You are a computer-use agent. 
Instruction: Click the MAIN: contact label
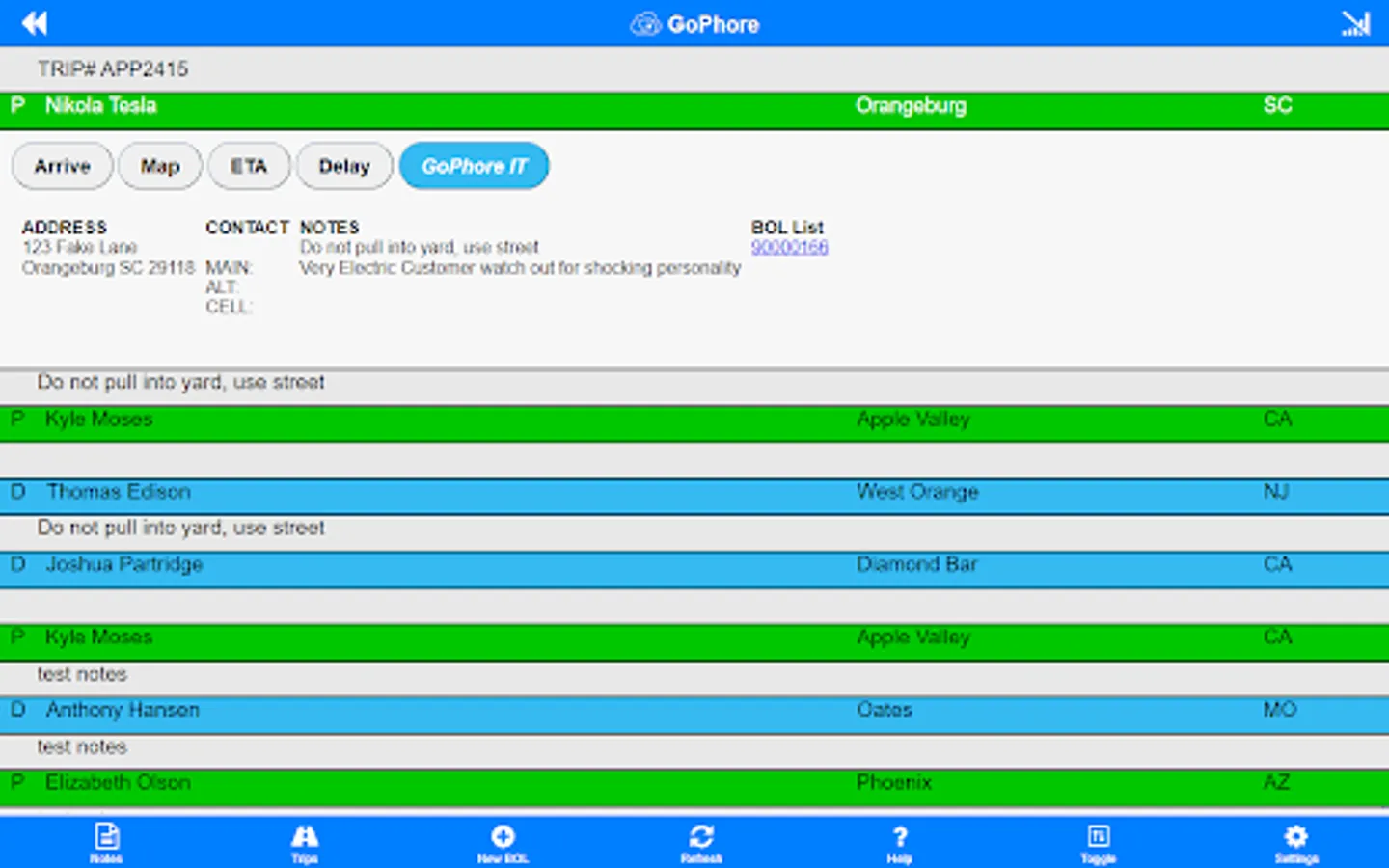pyautogui.click(x=229, y=267)
